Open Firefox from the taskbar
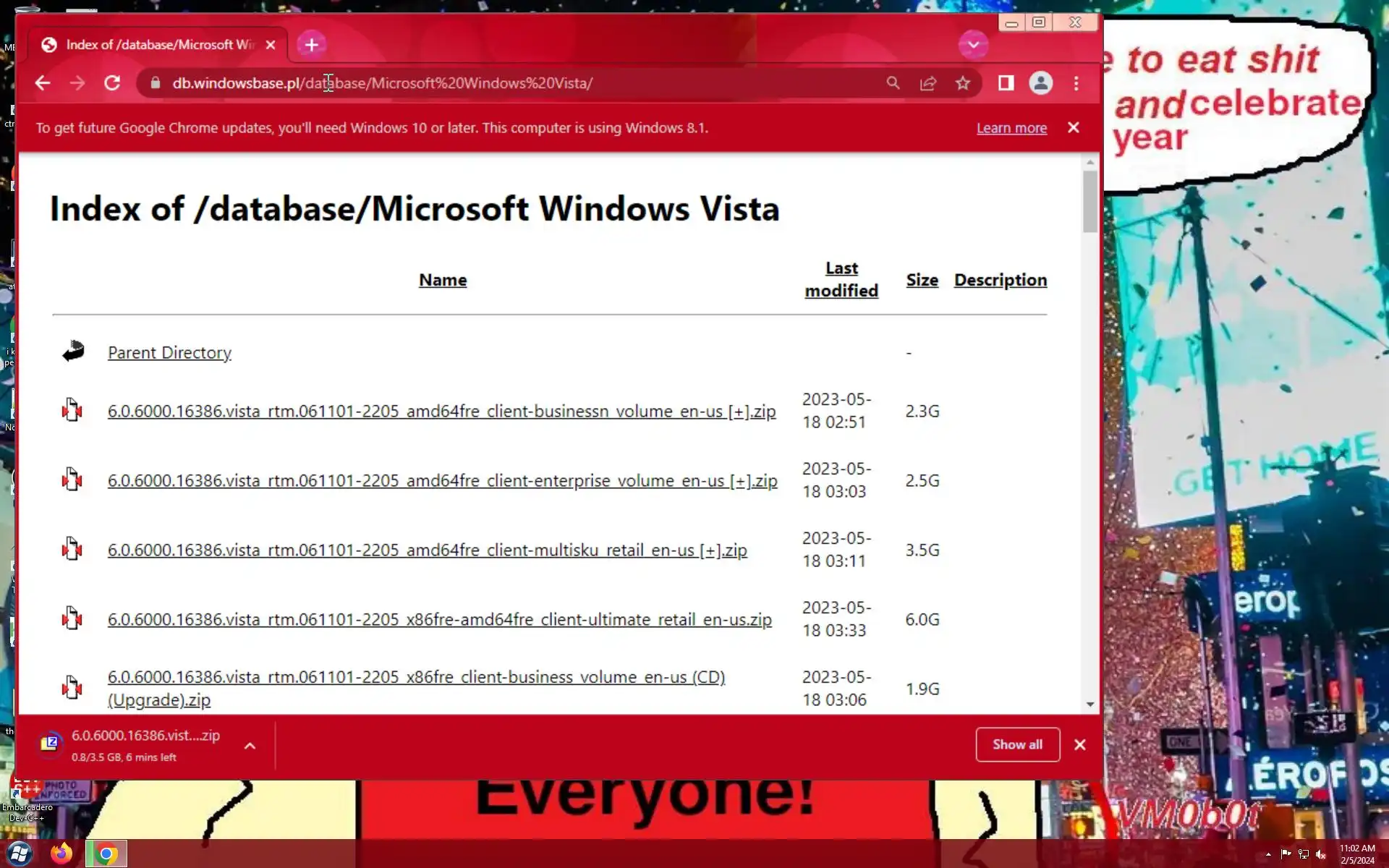Image resolution: width=1389 pixels, height=868 pixels. (x=61, y=854)
